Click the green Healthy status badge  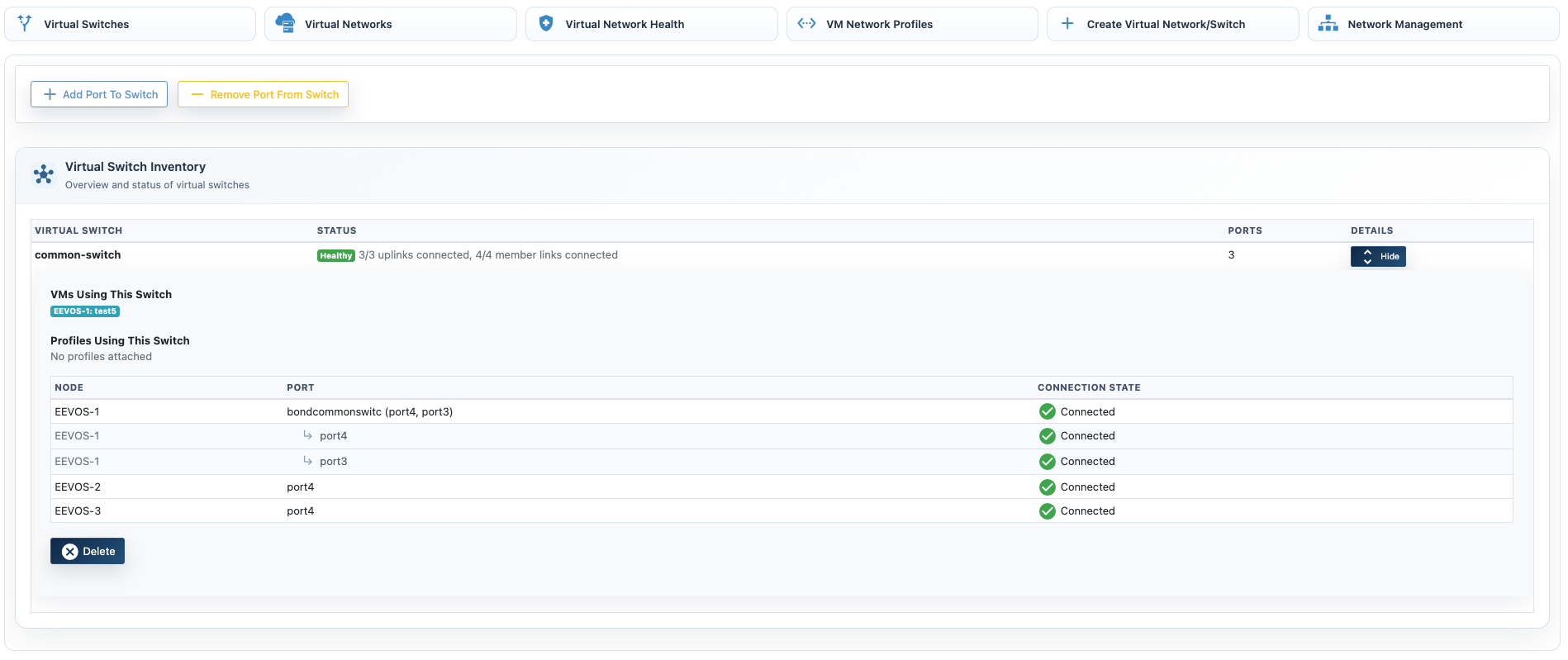[335, 256]
